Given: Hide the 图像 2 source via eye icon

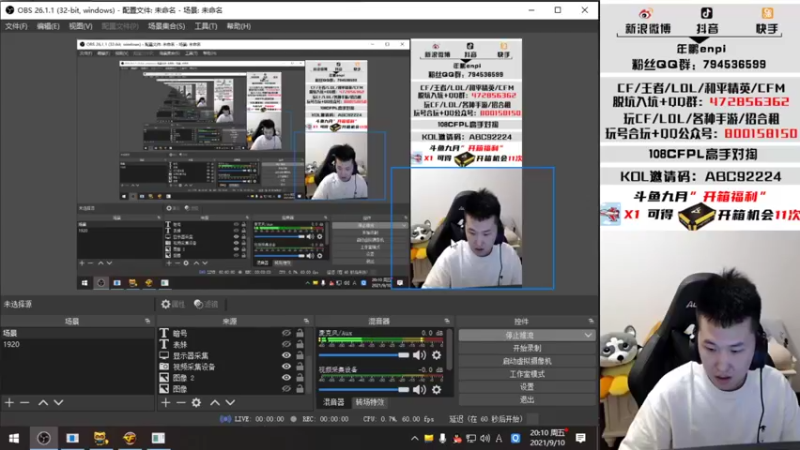Looking at the screenshot, I should pyautogui.click(x=286, y=378).
